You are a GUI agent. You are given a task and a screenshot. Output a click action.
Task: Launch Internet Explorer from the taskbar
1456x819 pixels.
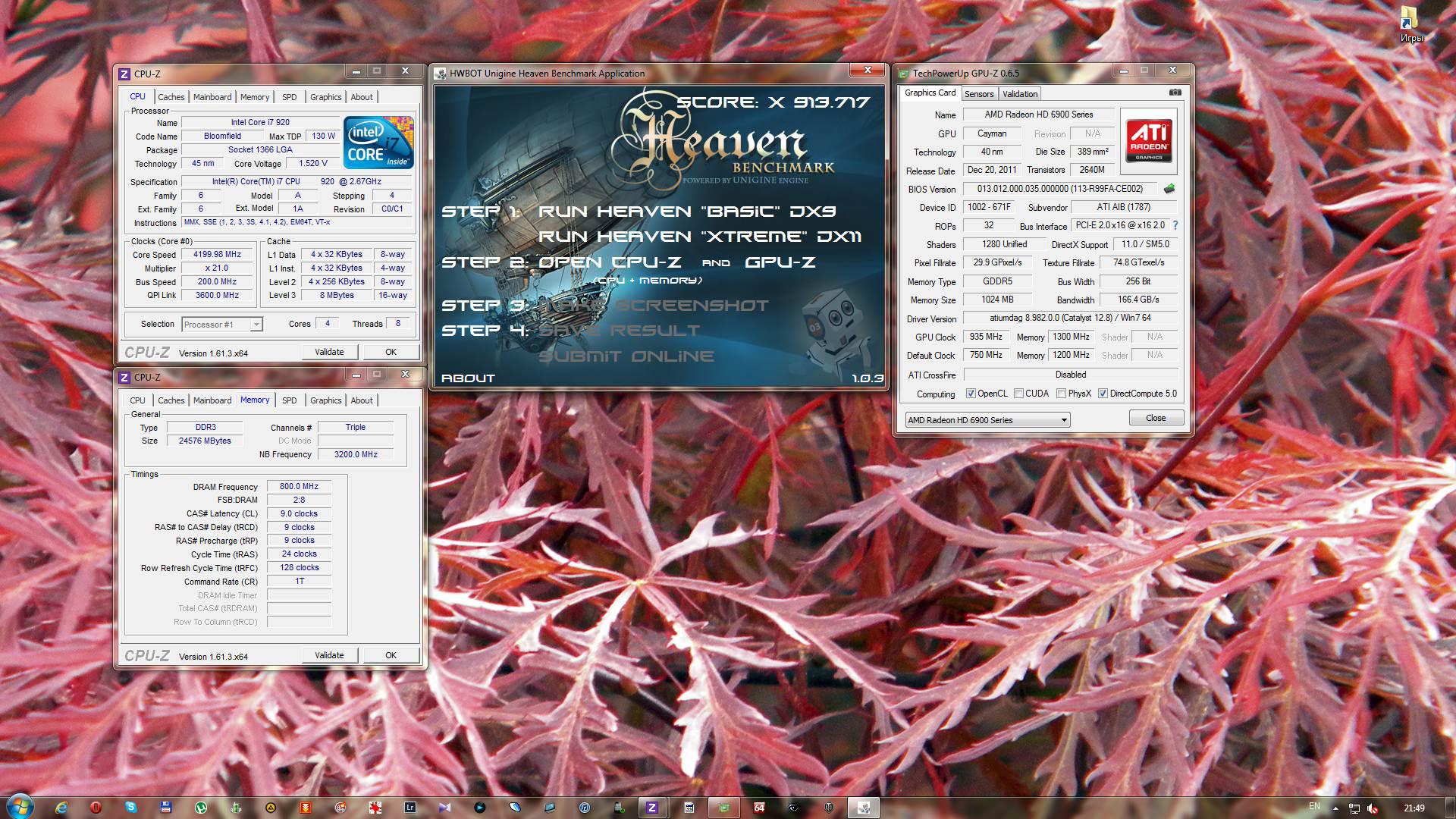click(x=61, y=808)
